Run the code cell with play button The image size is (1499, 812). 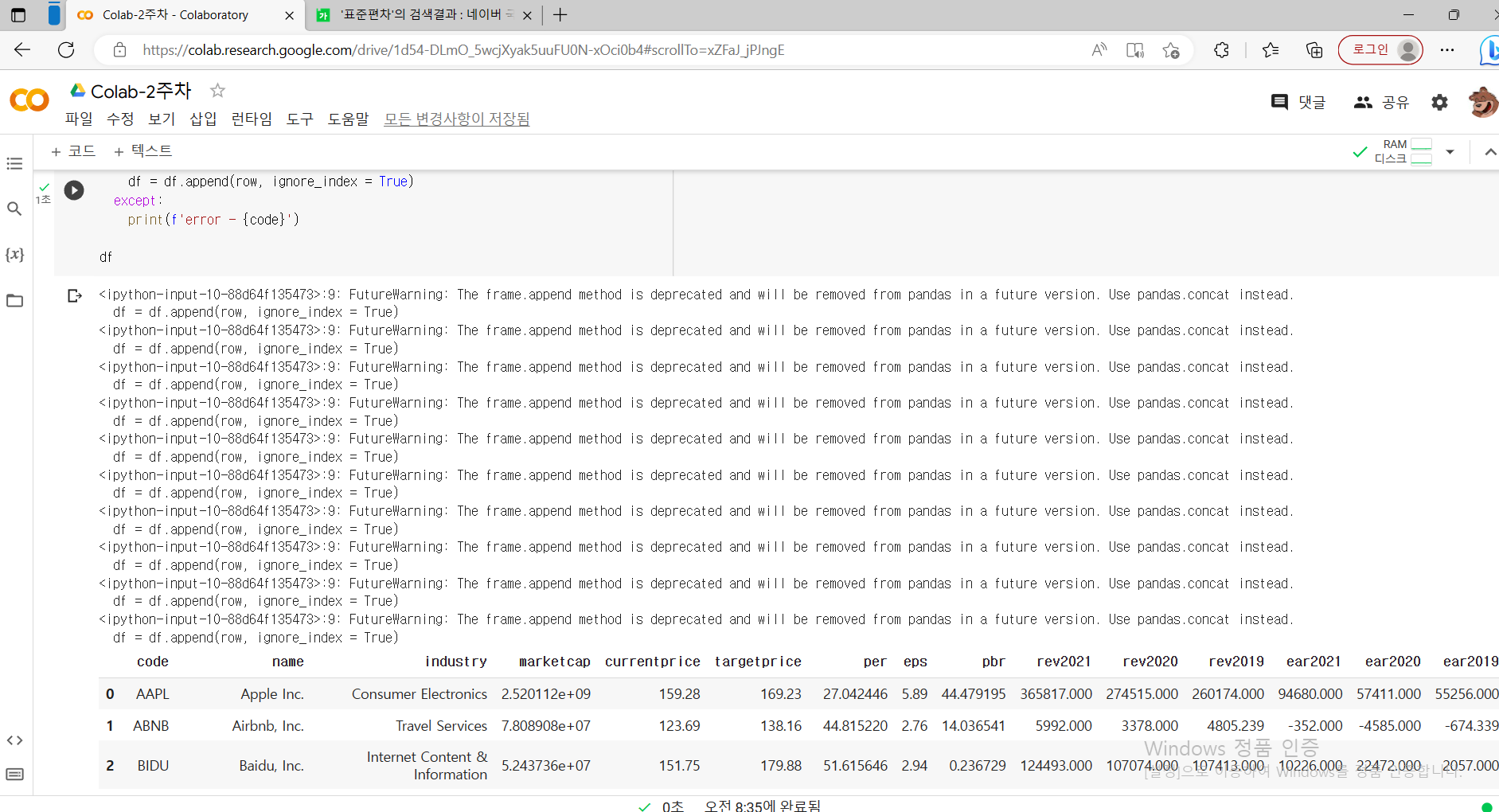pyautogui.click(x=74, y=190)
